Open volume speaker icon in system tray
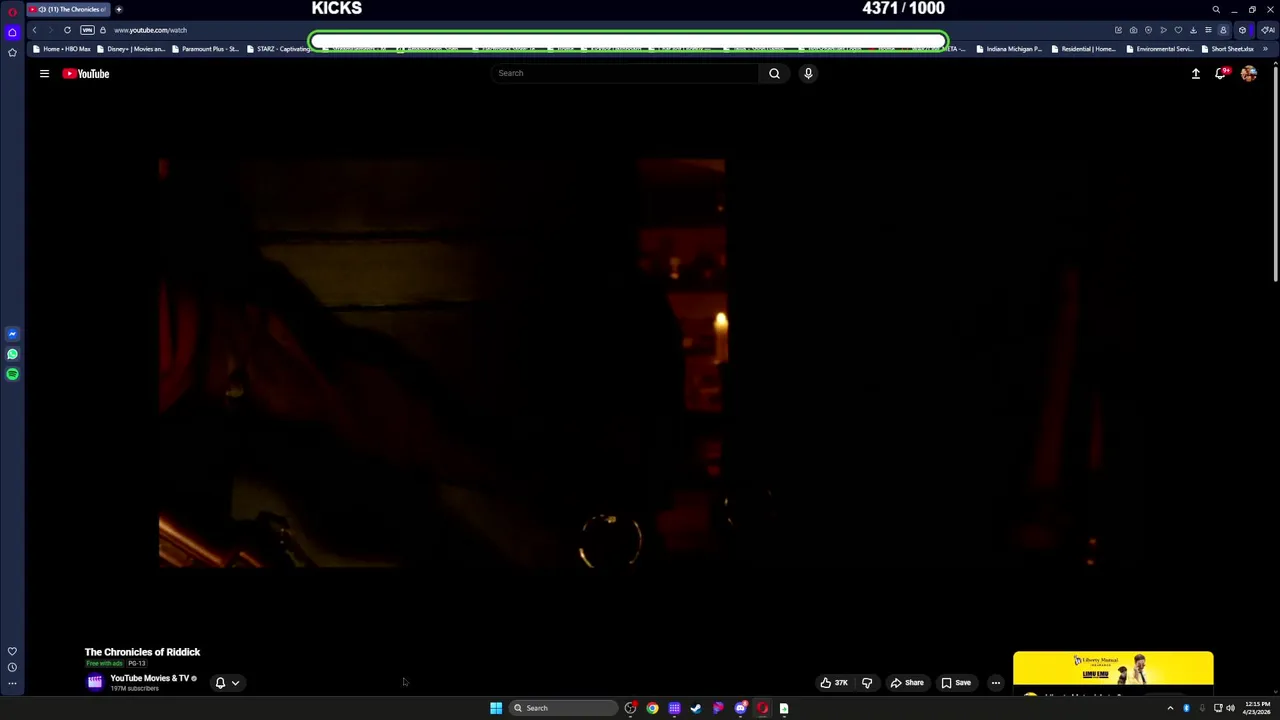The width and height of the screenshot is (1280, 720). (1230, 708)
